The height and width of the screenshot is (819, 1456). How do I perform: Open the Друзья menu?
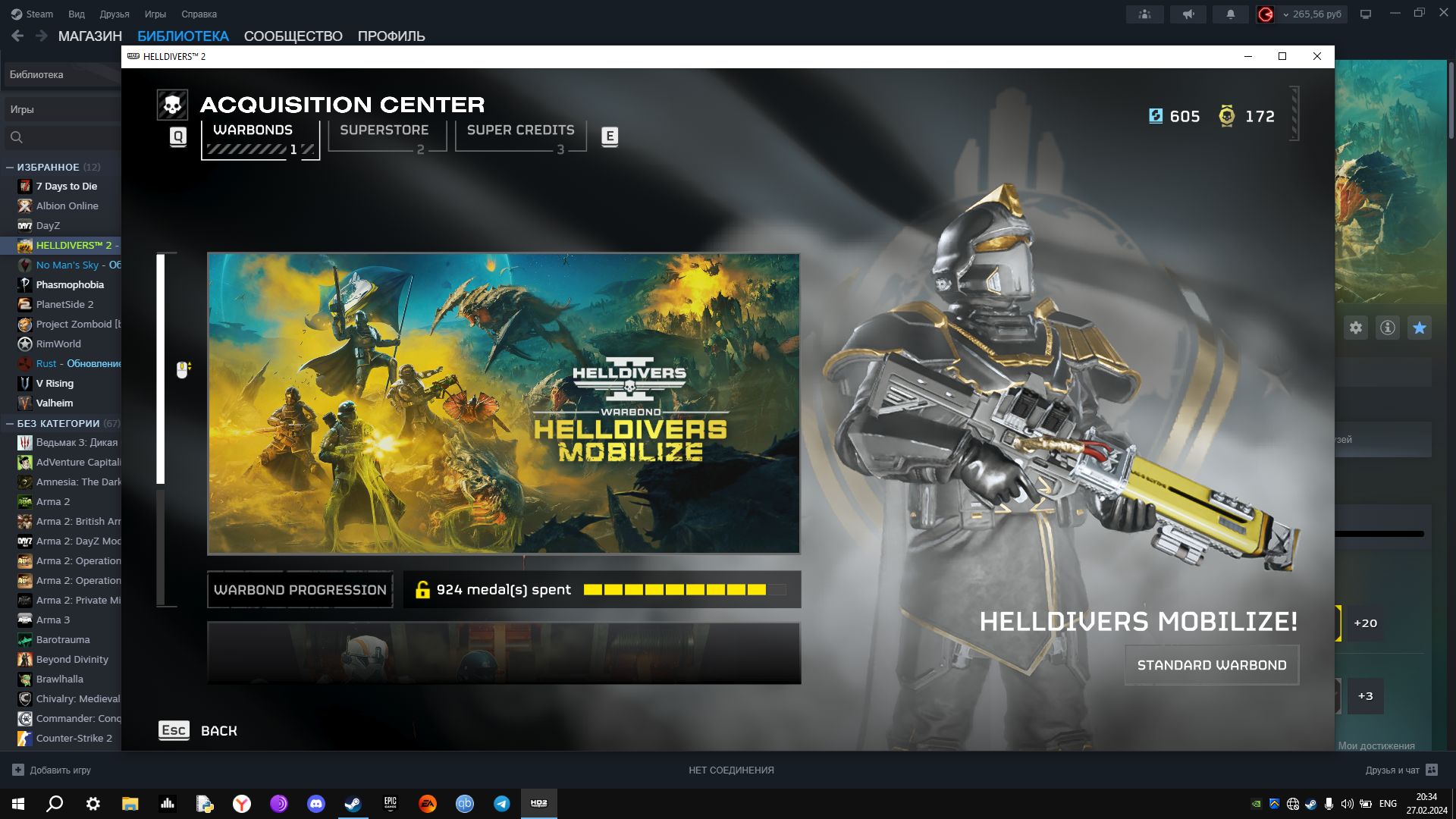(115, 14)
